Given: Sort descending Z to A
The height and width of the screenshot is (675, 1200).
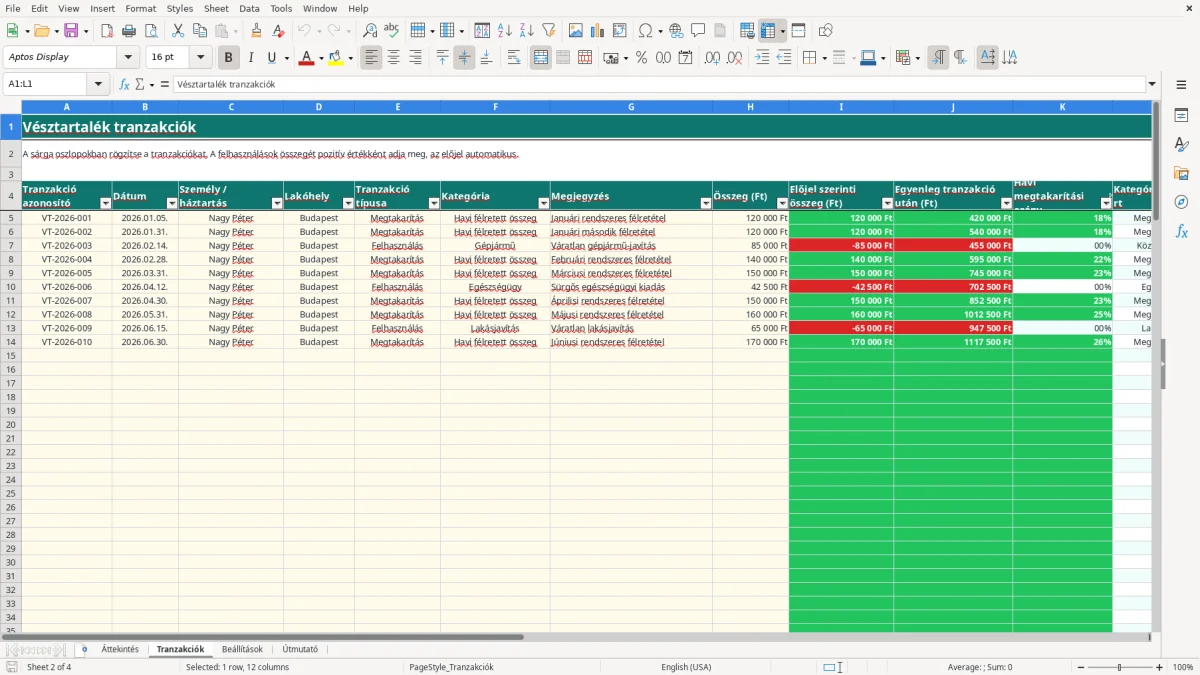Looking at the screenshot, I should point(527,31).
